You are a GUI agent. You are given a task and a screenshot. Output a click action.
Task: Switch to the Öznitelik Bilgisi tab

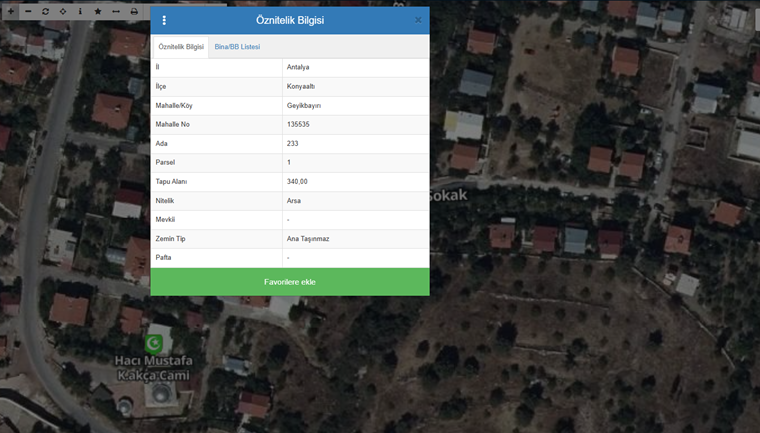pyautogui.click(x=181, y=47)
